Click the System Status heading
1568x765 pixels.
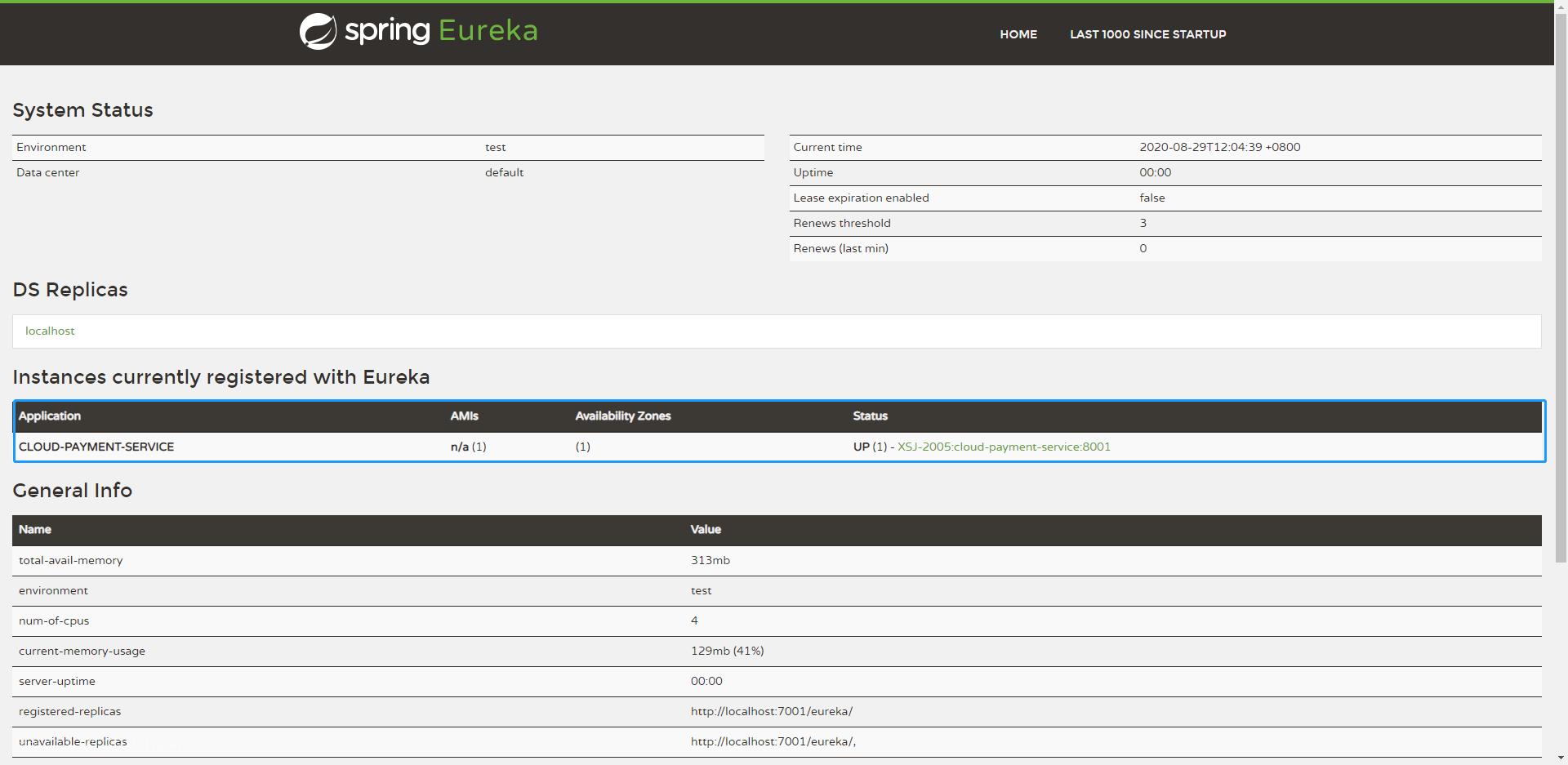pyautogui.click(x=82, y=110)
